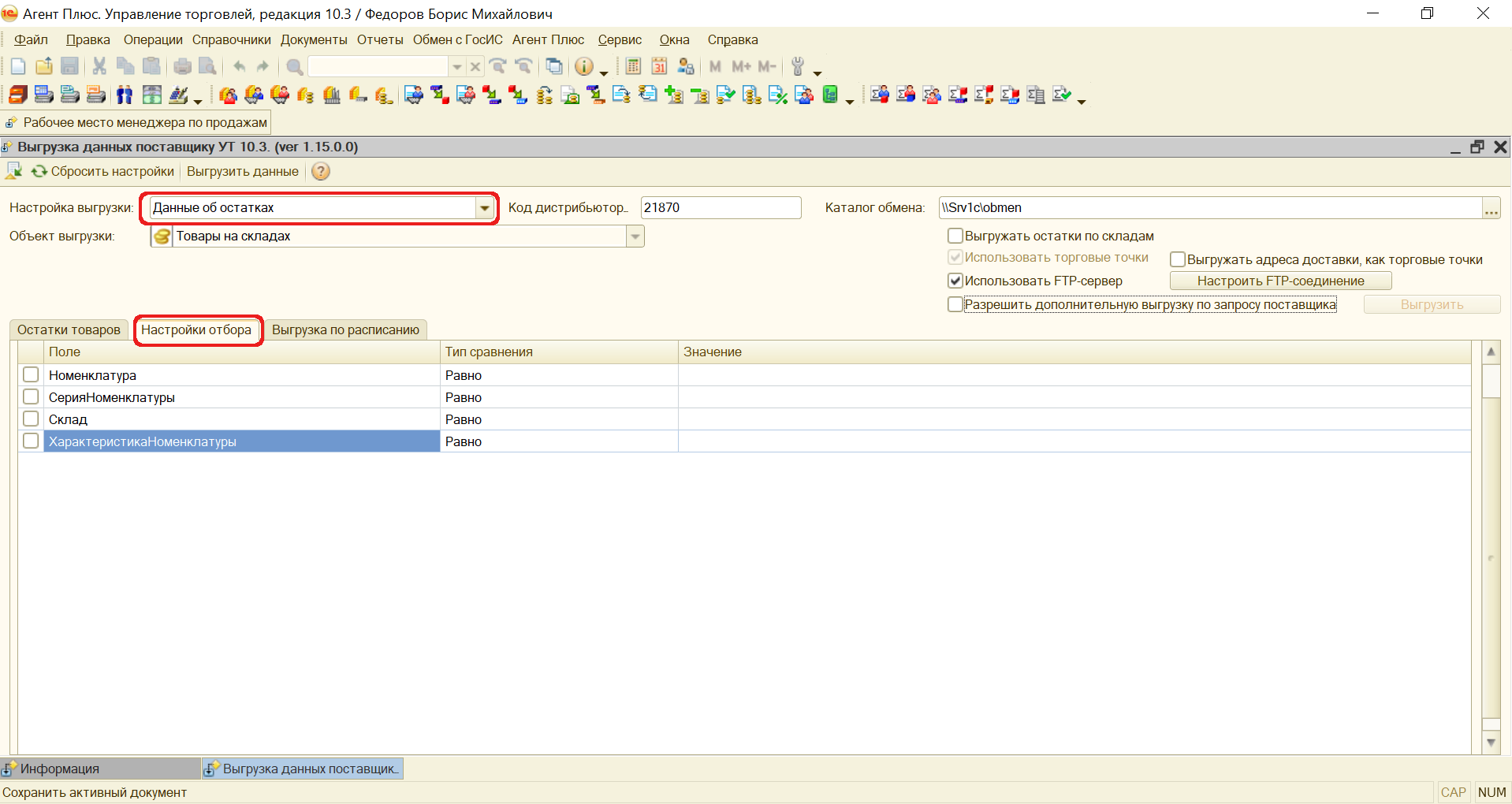1512x804 pixels.
Task: Switch to 'Выгрузка по расписанию' tab
Action: click(x=345, y=329)
